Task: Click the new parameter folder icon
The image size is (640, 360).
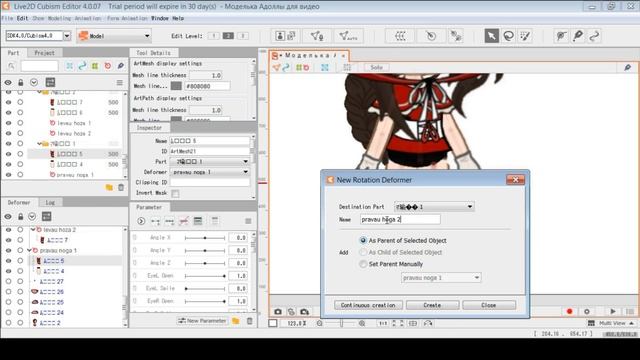Action: (x=236, y=321)
